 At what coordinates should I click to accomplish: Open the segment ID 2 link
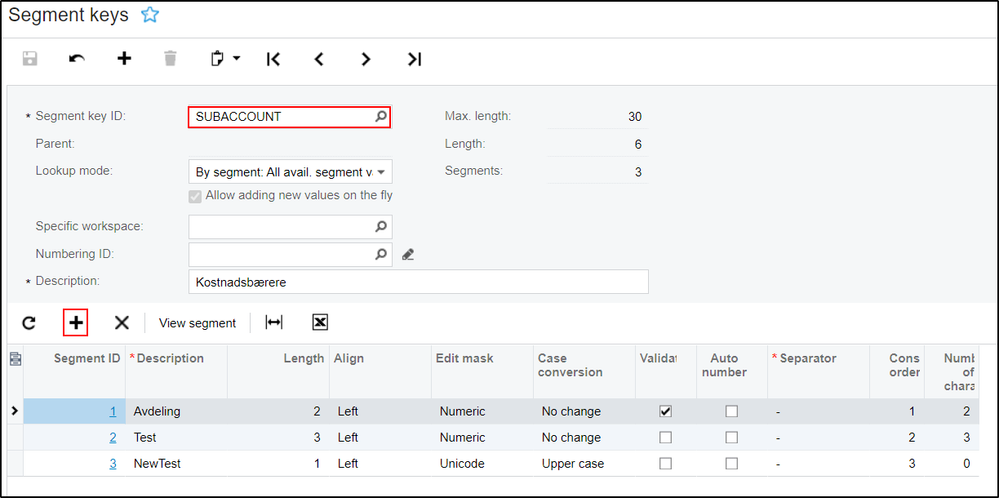tap(113, 437)
